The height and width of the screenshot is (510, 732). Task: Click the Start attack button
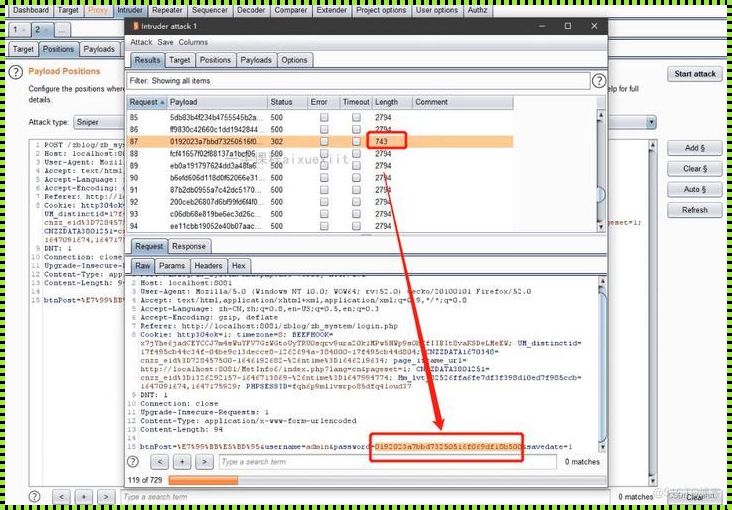click(x=695, y=74)
